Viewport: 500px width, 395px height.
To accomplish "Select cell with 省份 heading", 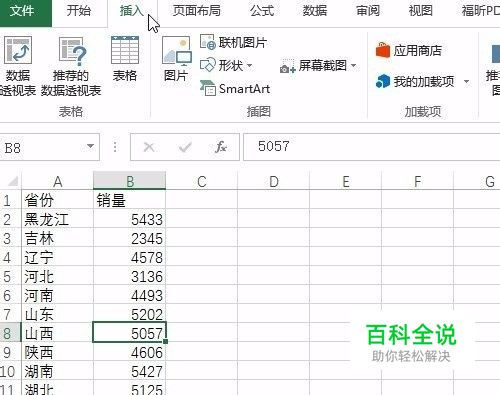I will pyautogui.click(x=57, y=200).
